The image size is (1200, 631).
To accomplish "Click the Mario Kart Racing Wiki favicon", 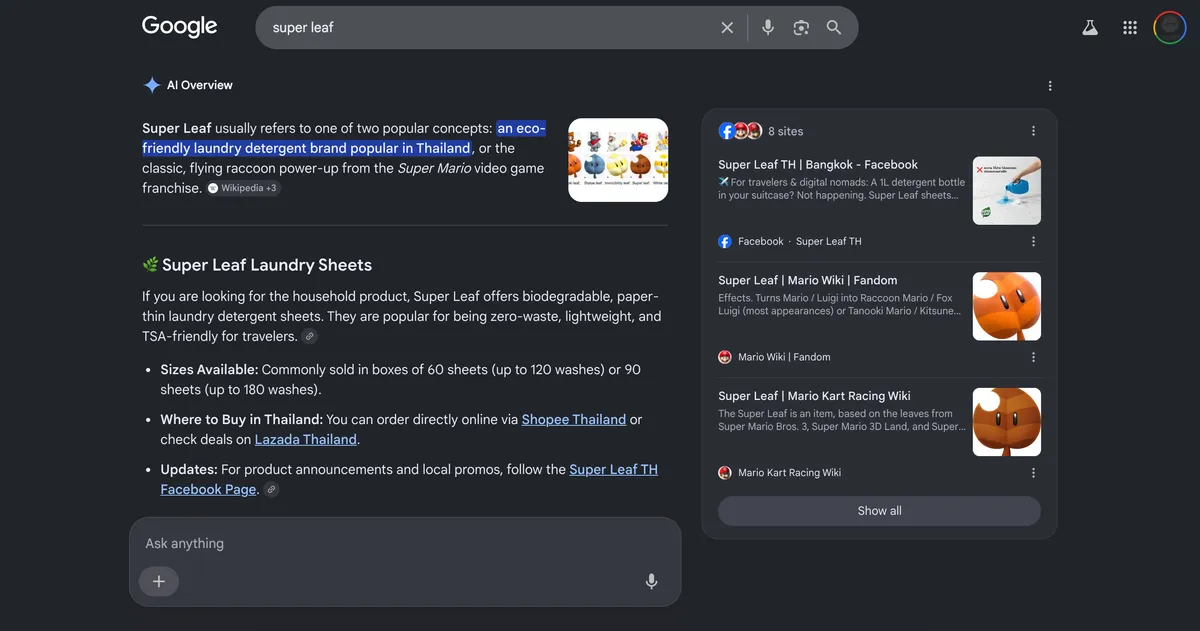I will (725, 473).
